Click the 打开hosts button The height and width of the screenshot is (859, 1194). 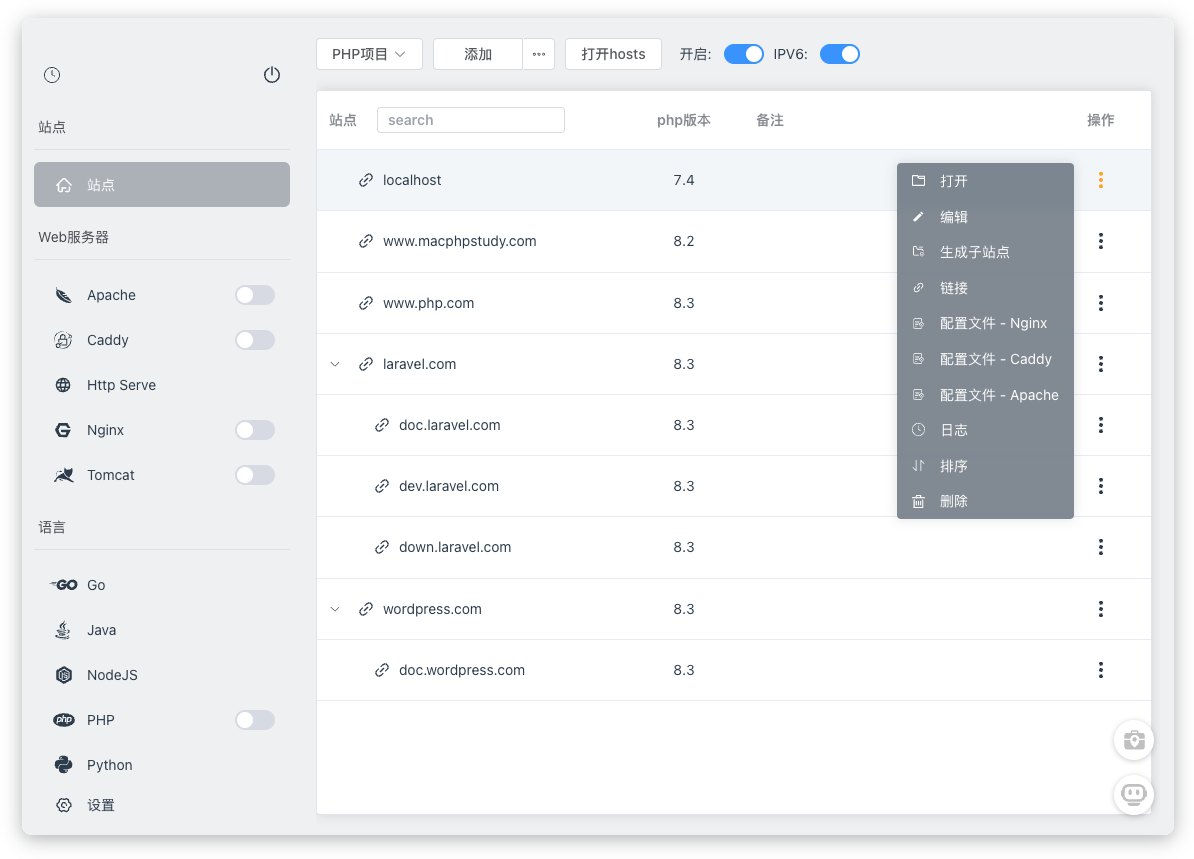pos(613,54)
